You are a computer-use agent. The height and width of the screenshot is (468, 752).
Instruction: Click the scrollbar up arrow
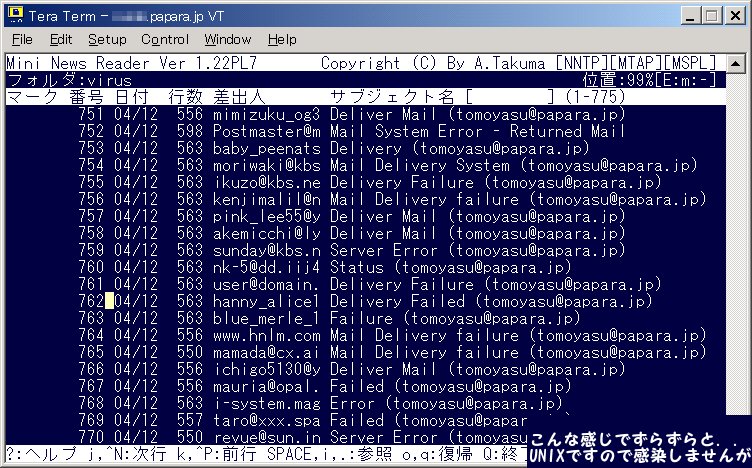(736, 63)
